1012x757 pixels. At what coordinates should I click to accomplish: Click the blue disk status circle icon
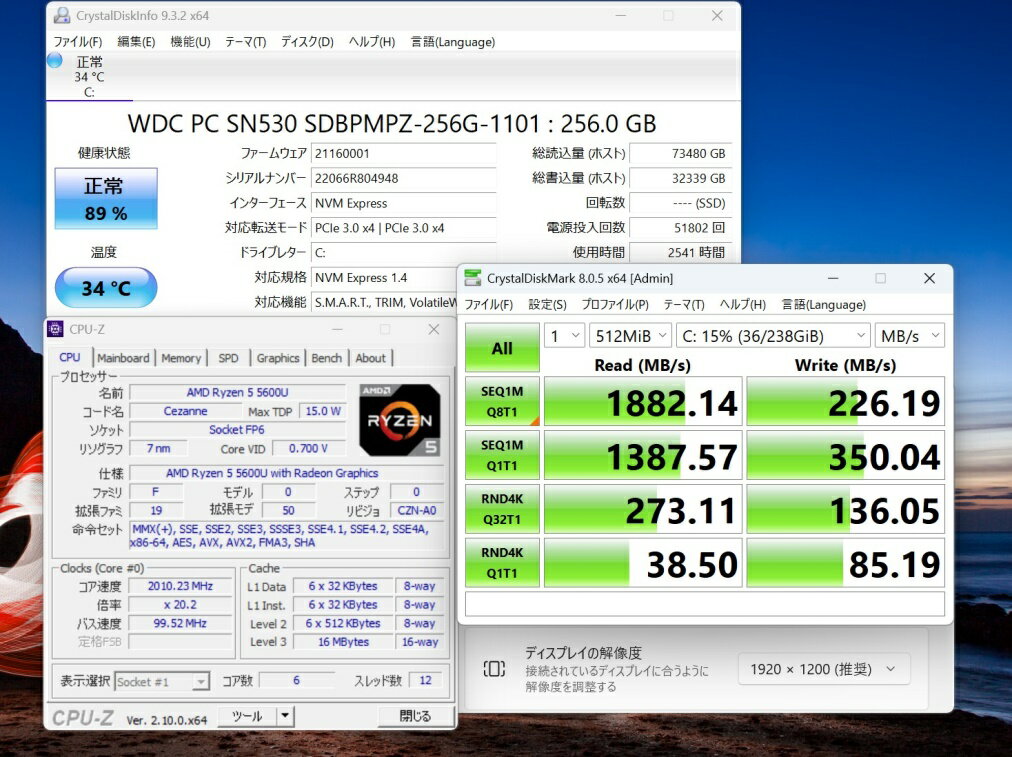coord(55,60)
